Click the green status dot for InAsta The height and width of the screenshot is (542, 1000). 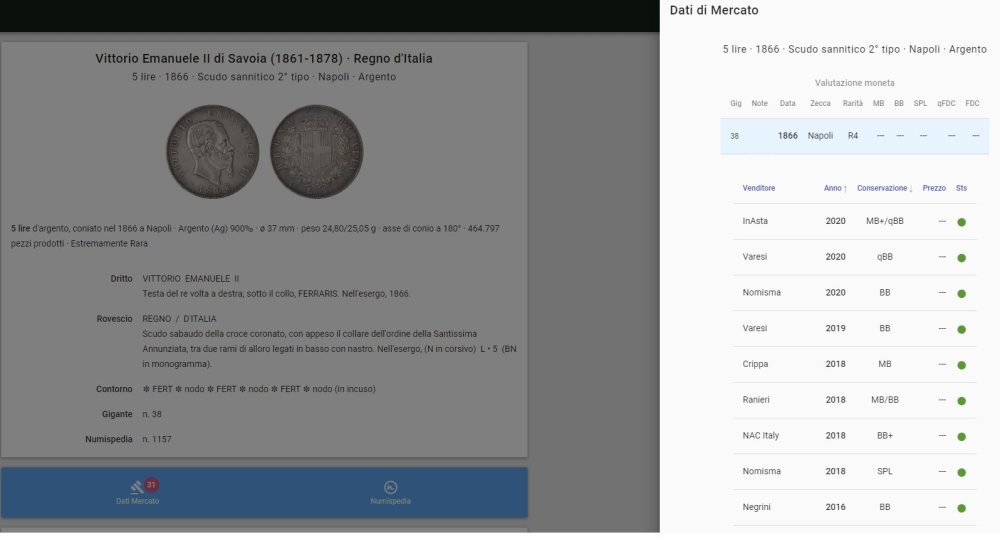961,222
